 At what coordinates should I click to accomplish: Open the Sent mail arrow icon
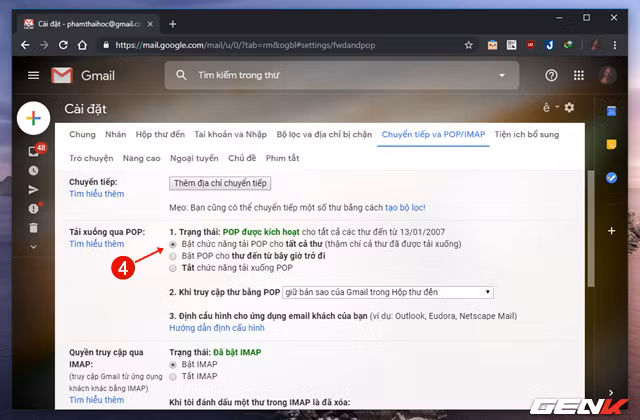pyautogui.click(x=33, y=189)
